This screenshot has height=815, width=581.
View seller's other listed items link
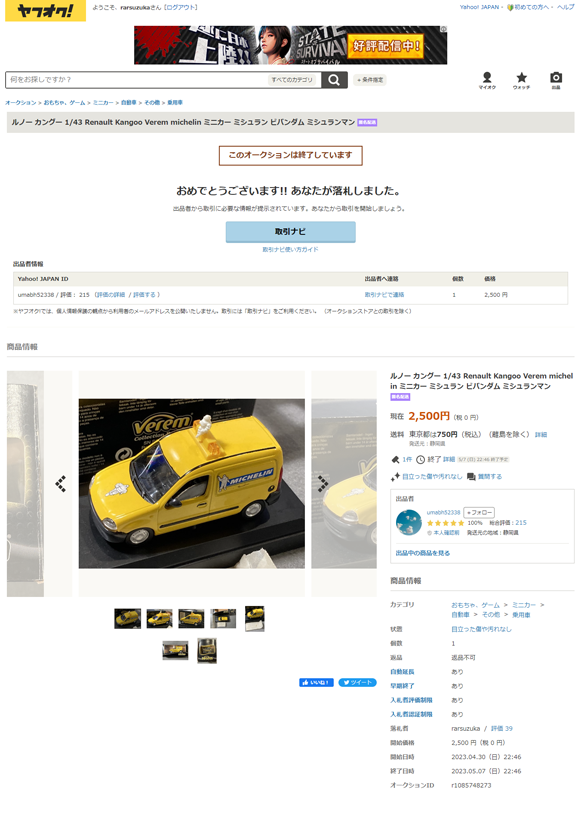pos(423,553)
